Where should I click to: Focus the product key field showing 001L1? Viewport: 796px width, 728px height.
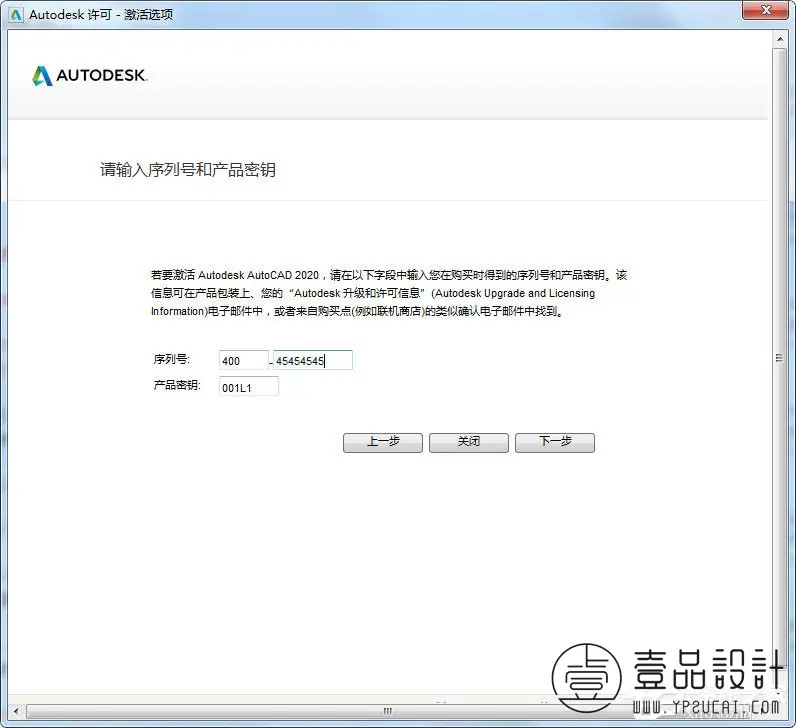[249, 387]
